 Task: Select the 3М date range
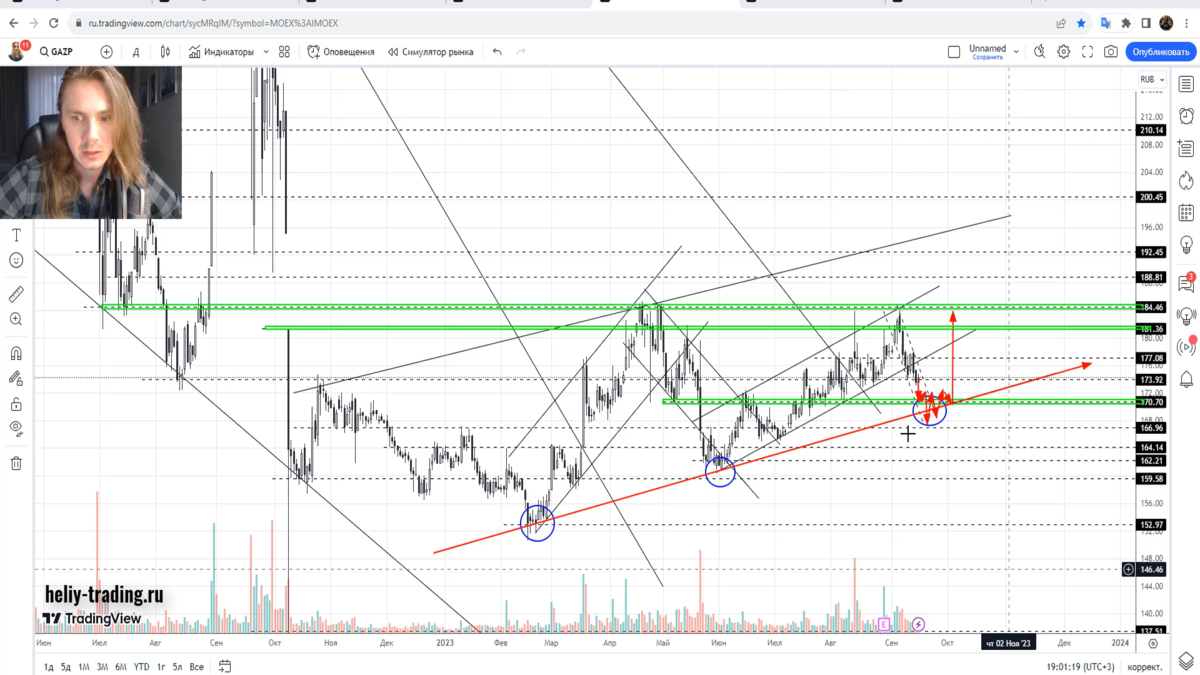[x=102, y=667]
